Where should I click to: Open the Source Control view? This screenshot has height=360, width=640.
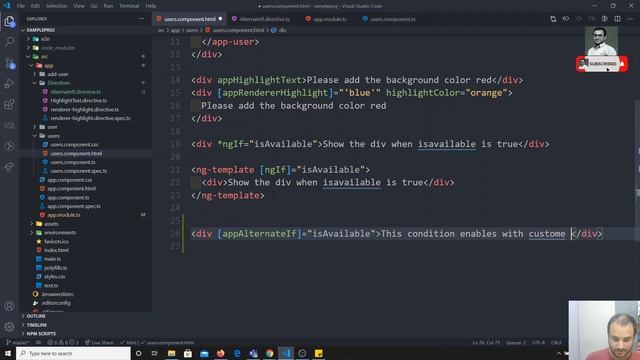(9, 63)
